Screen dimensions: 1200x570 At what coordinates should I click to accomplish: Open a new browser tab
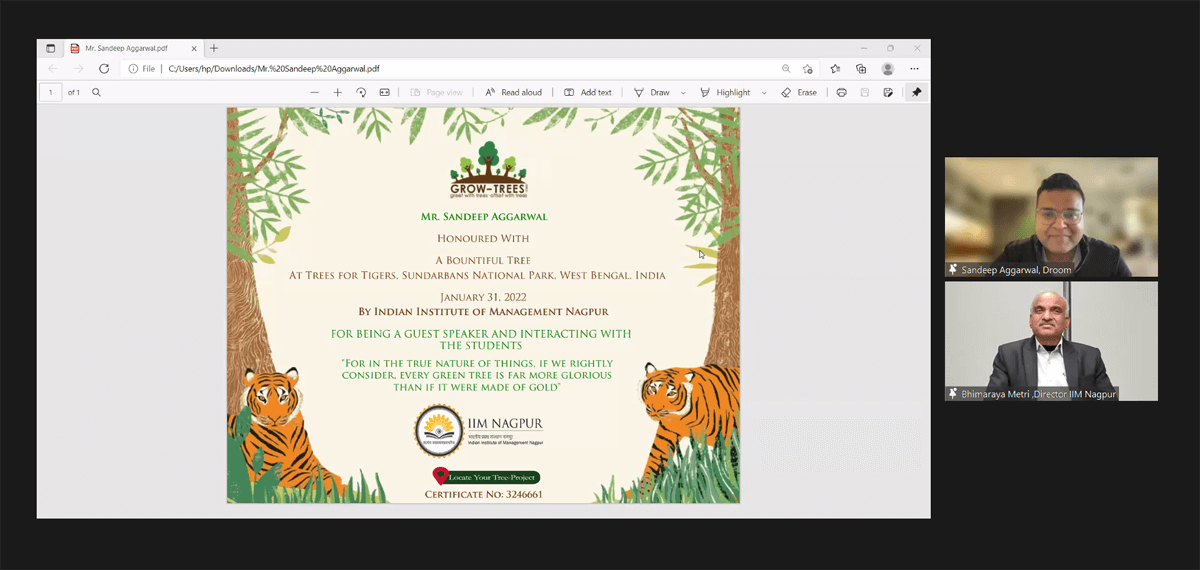click(214, 48)
